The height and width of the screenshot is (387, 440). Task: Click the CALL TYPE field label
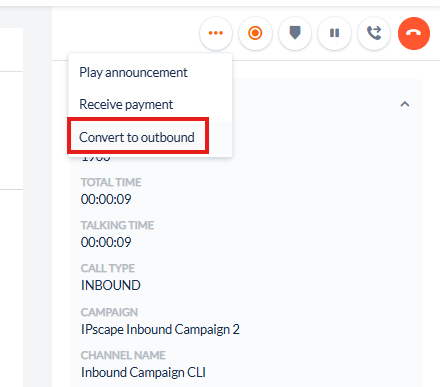(x=108, y=268)
